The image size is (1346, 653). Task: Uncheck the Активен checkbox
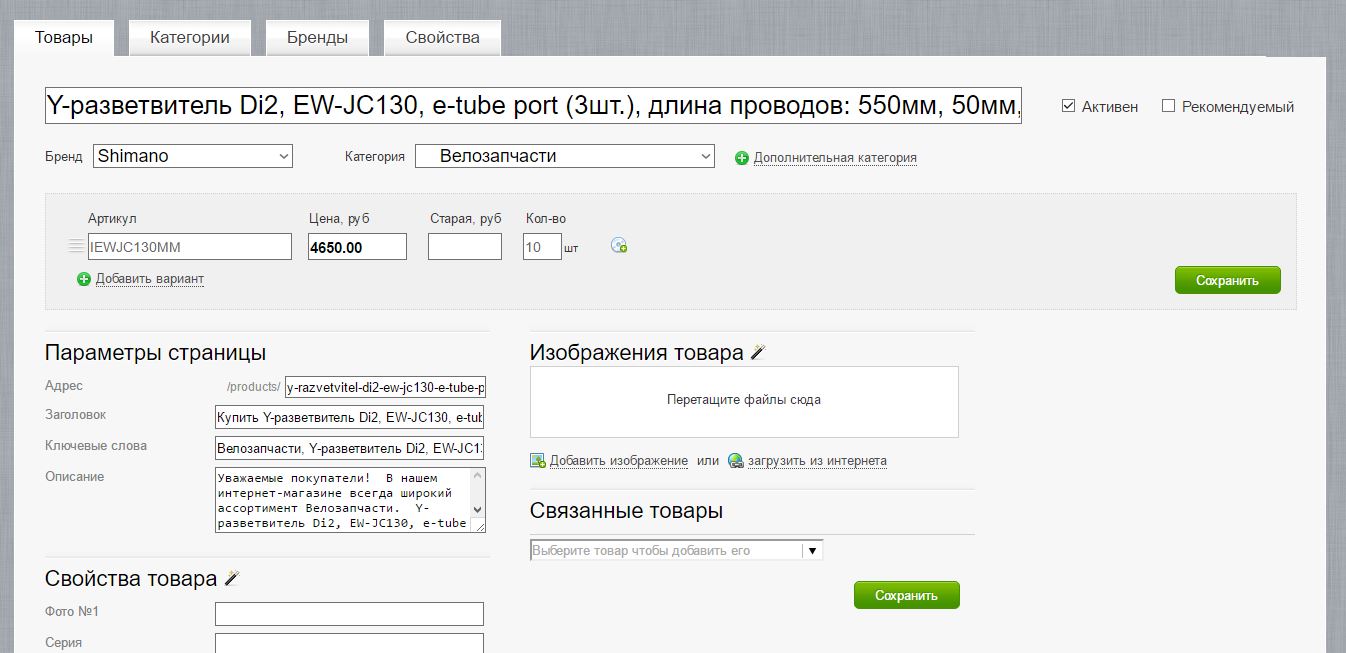1068,106
